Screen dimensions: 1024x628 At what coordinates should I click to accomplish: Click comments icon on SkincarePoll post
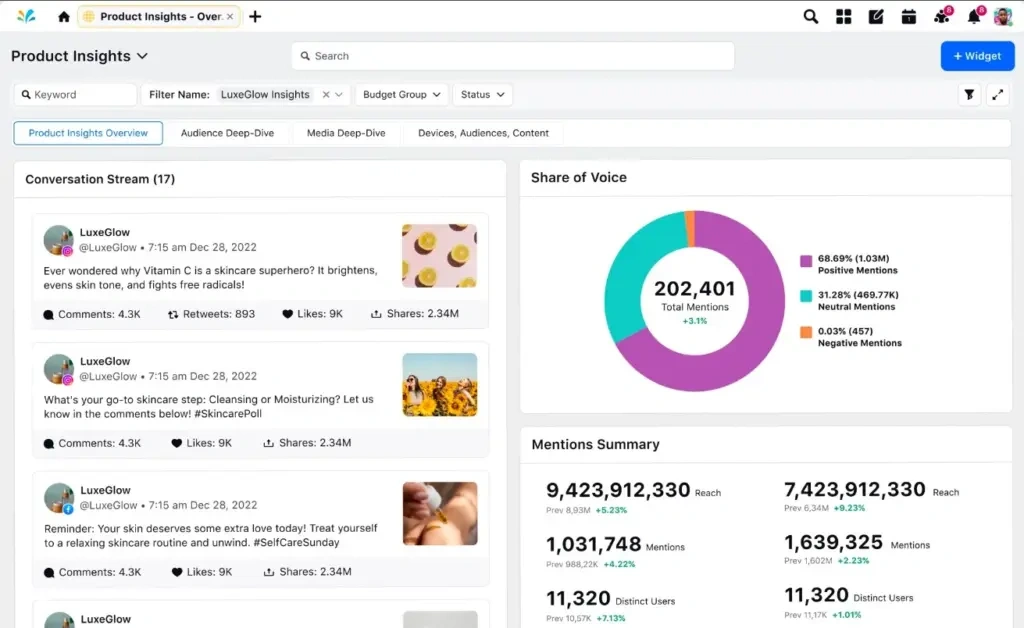pyautogui.click(x=48, y=444)
